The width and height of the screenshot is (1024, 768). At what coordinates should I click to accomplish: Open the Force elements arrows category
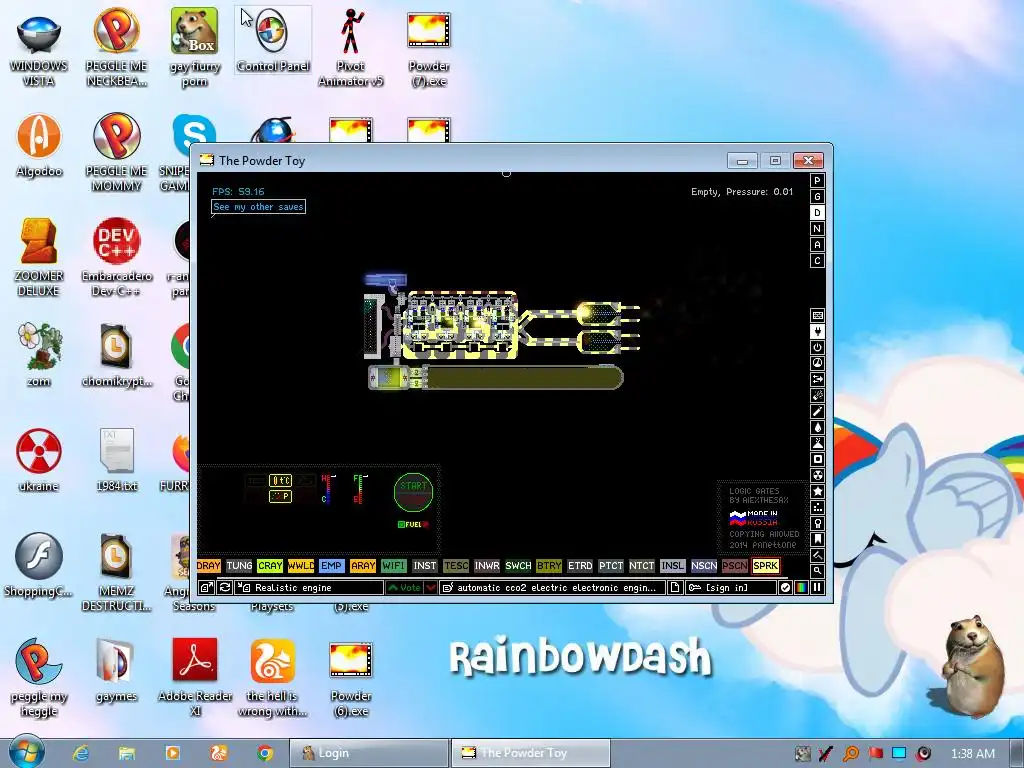(817, 379)
